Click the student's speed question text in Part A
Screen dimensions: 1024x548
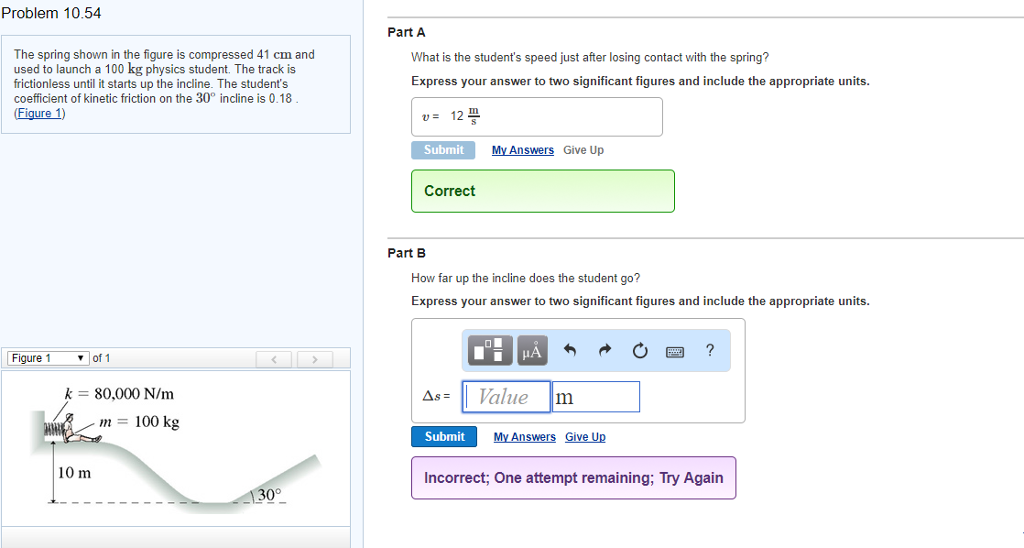pos(590,57)
